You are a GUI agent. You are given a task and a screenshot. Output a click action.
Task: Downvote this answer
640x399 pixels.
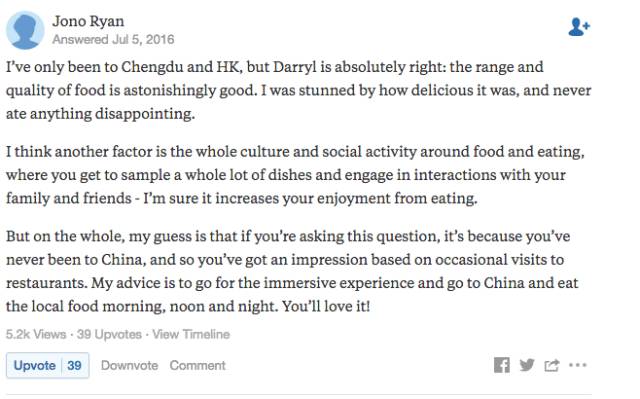pos(129,365)
